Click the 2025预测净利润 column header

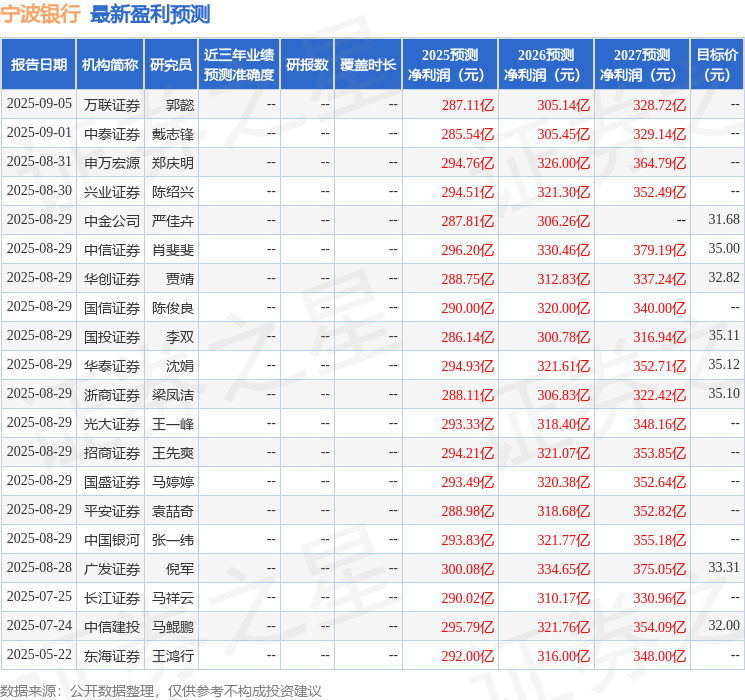[450, 65]
